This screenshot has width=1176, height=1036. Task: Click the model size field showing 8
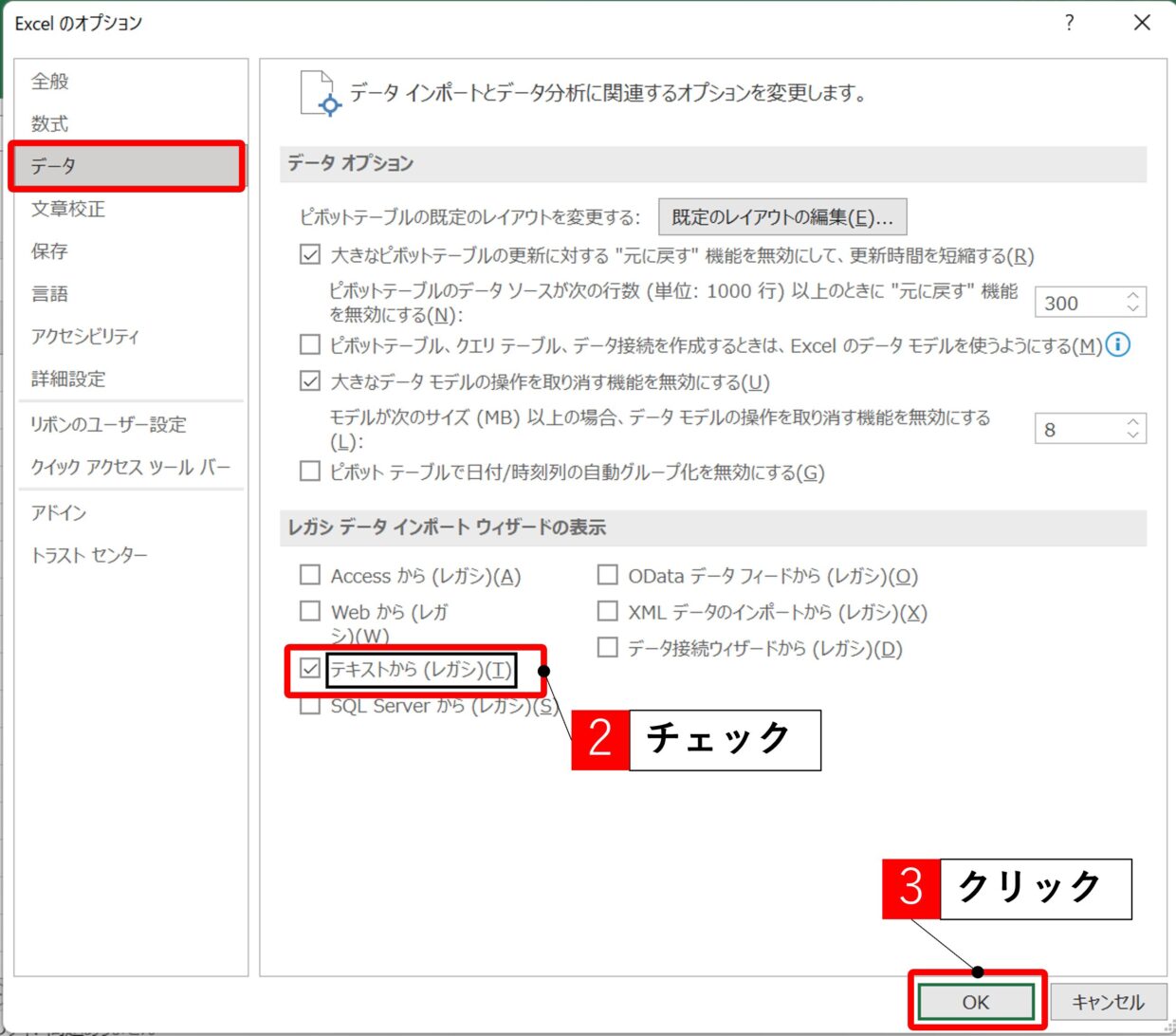(1079, 429)
